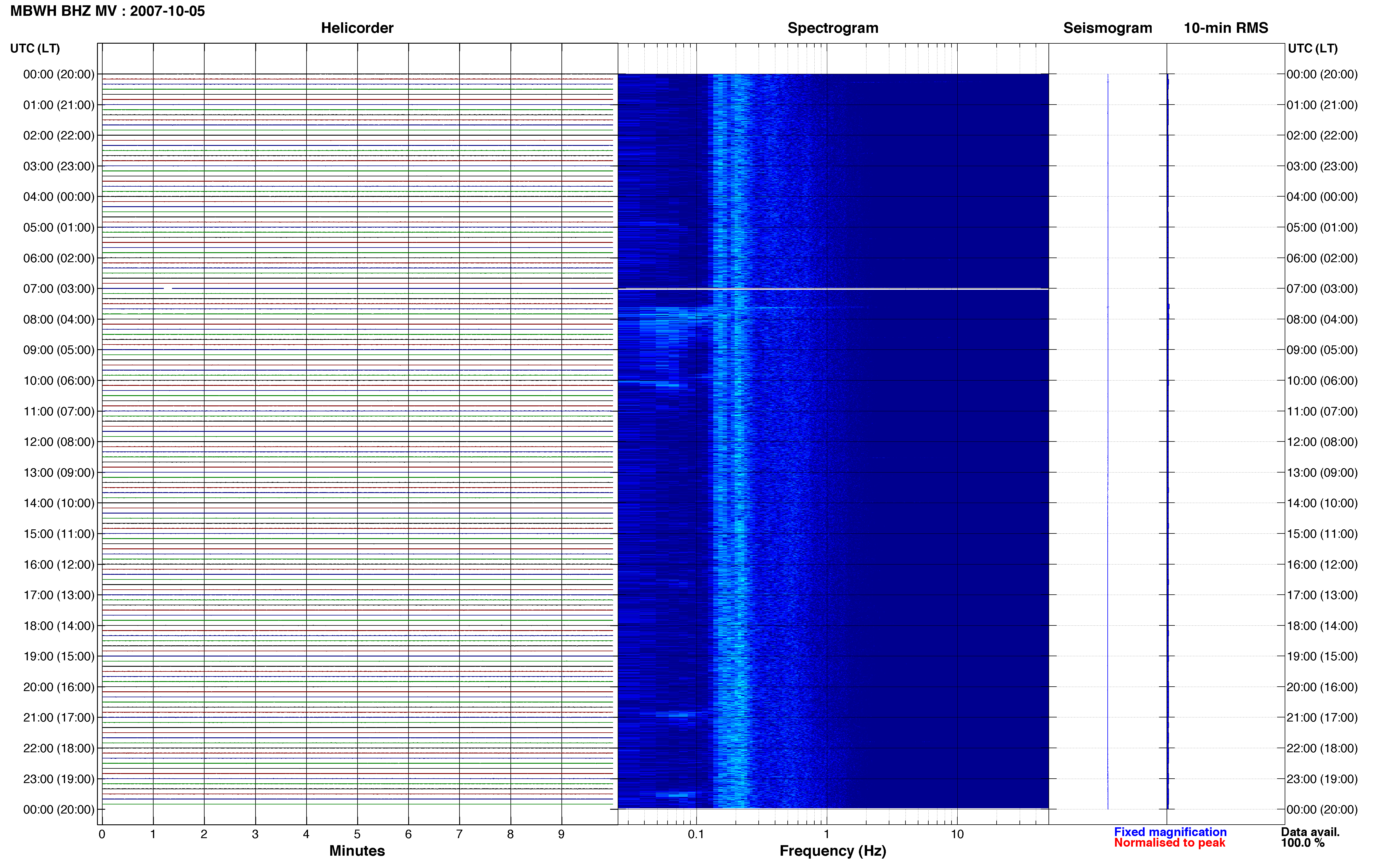
Task: Click the 'Spectrogram' panel heading
Action: click(833, 28)
